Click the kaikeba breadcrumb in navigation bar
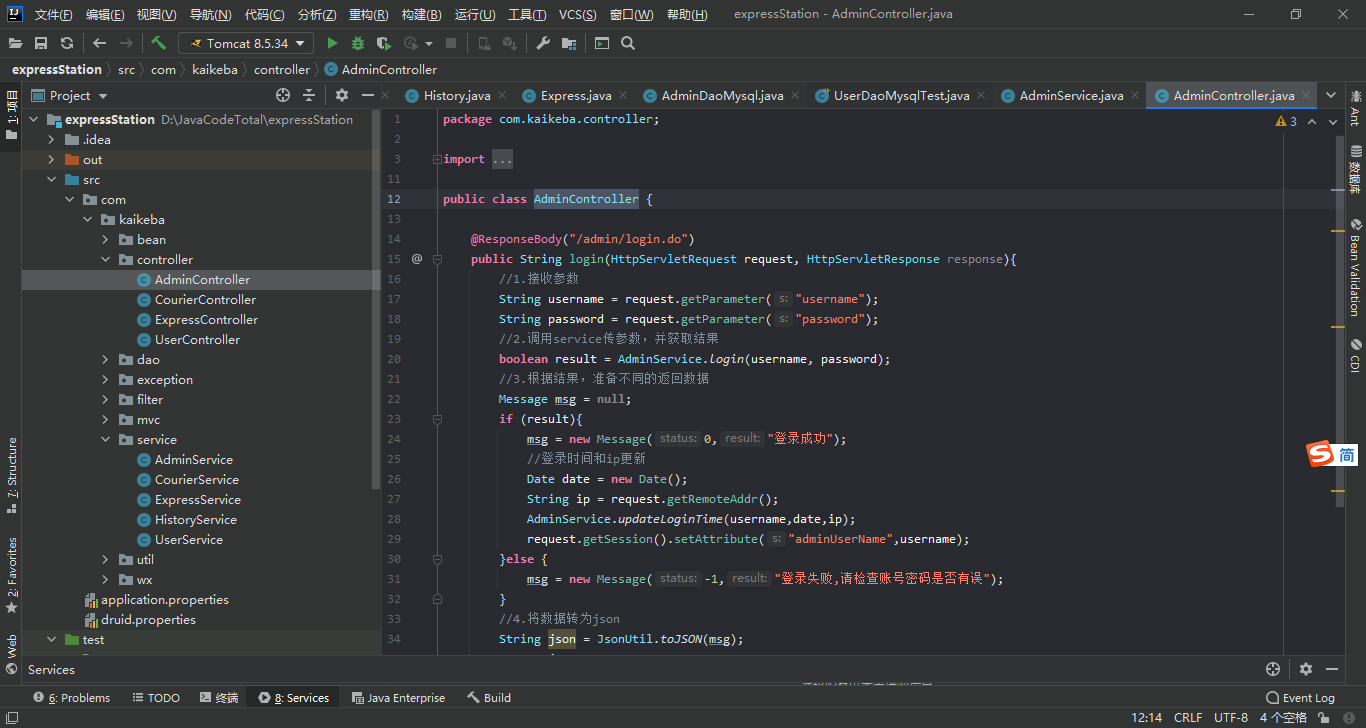1366x728 pixels. point(214,70)
